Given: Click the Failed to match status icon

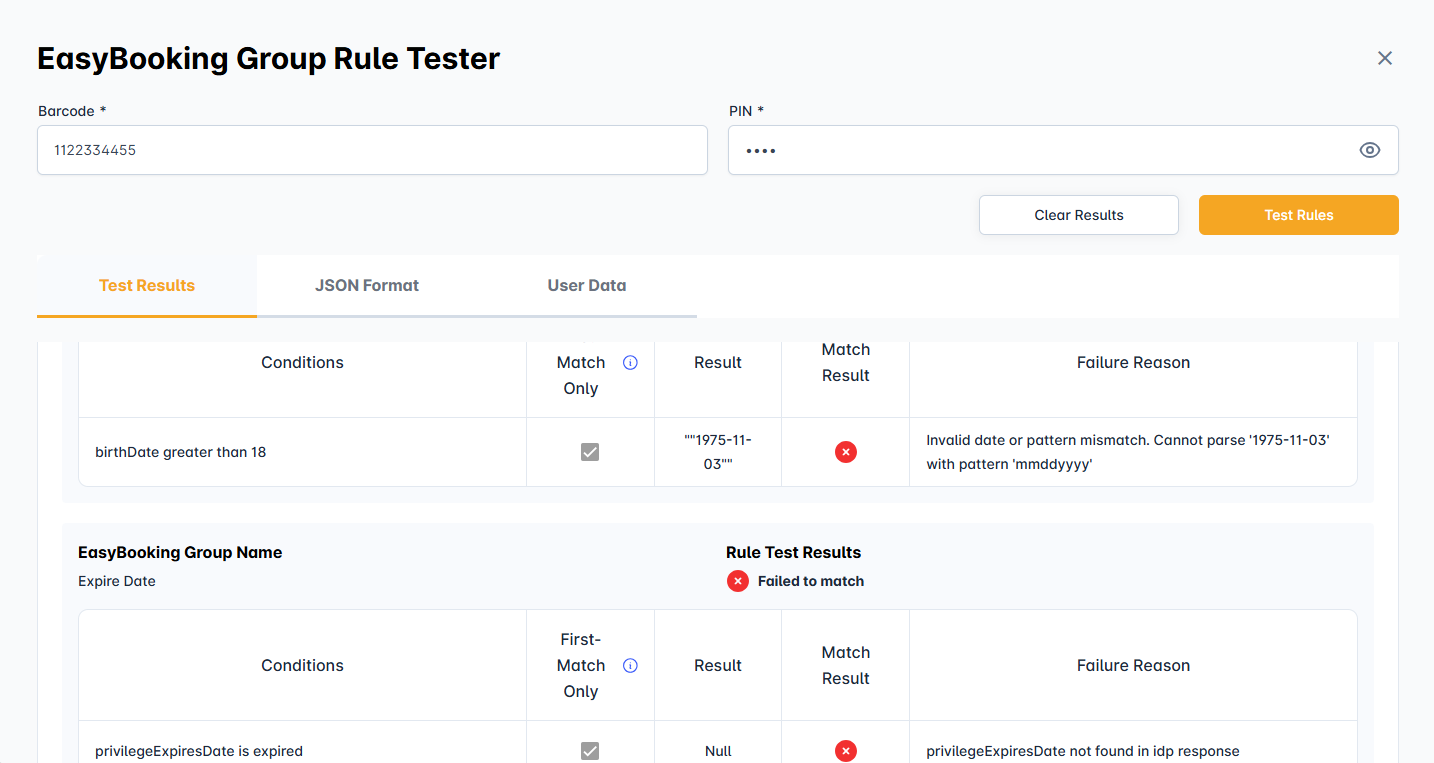Looking at the screenshot, I should click(738, 581).
